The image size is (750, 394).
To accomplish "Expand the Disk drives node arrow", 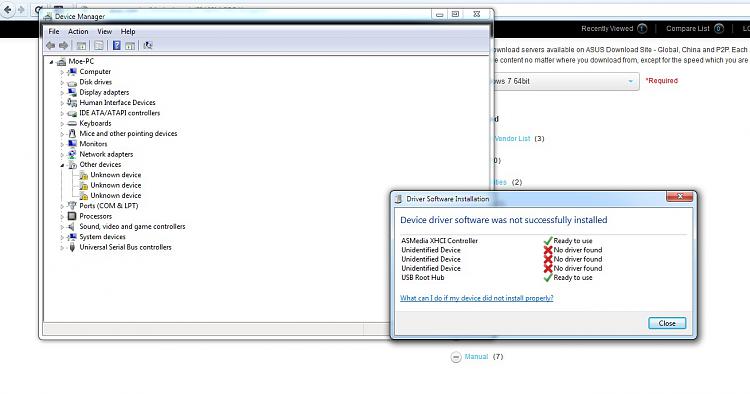I will (x=62, y=83).
